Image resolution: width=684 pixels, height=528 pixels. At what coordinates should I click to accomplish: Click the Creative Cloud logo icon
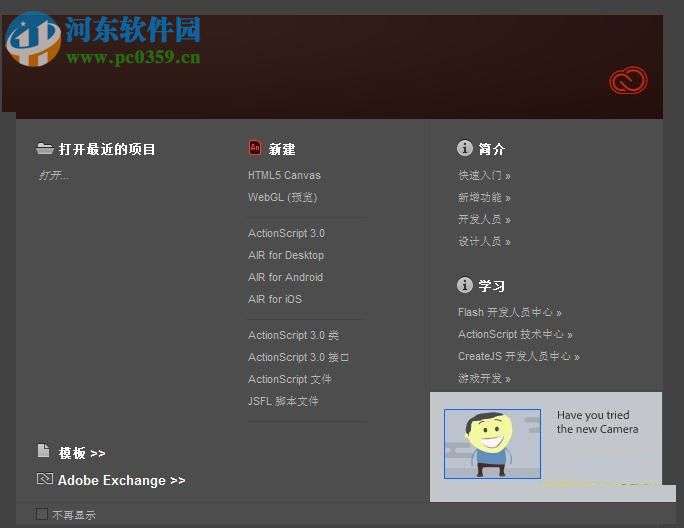[628, 80]
